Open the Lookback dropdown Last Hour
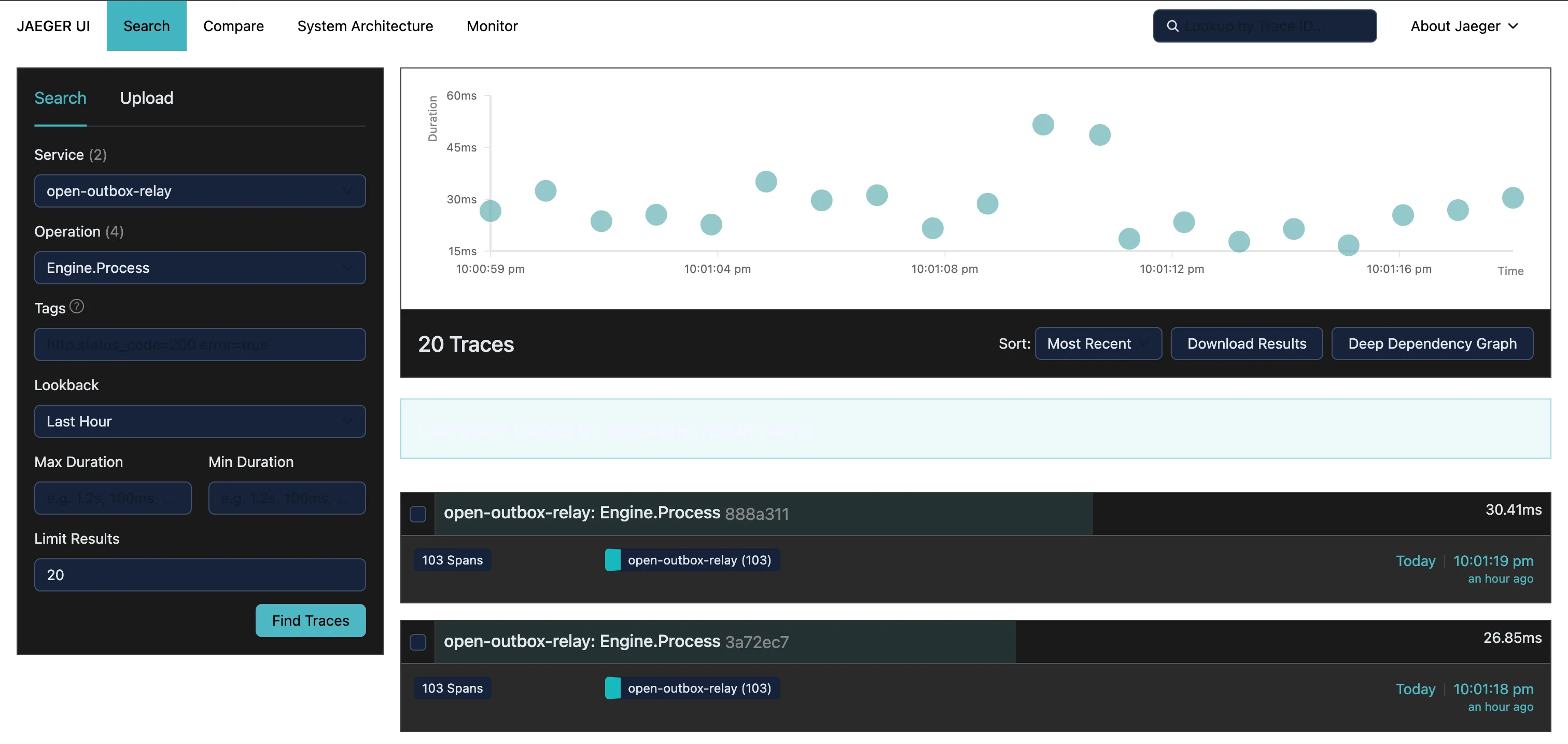 (x=200, y=421)
